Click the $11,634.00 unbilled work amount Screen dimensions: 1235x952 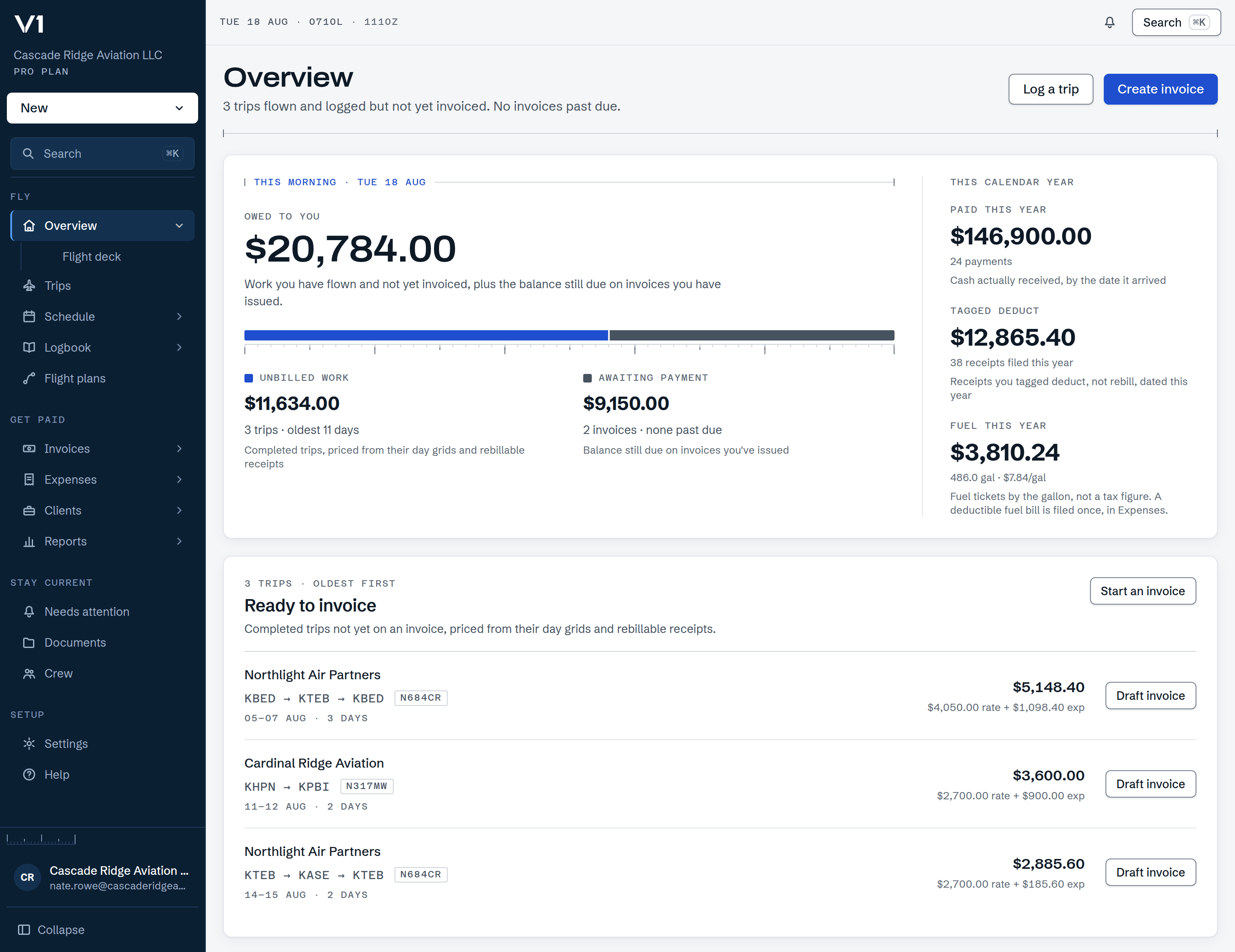(292, 404)
